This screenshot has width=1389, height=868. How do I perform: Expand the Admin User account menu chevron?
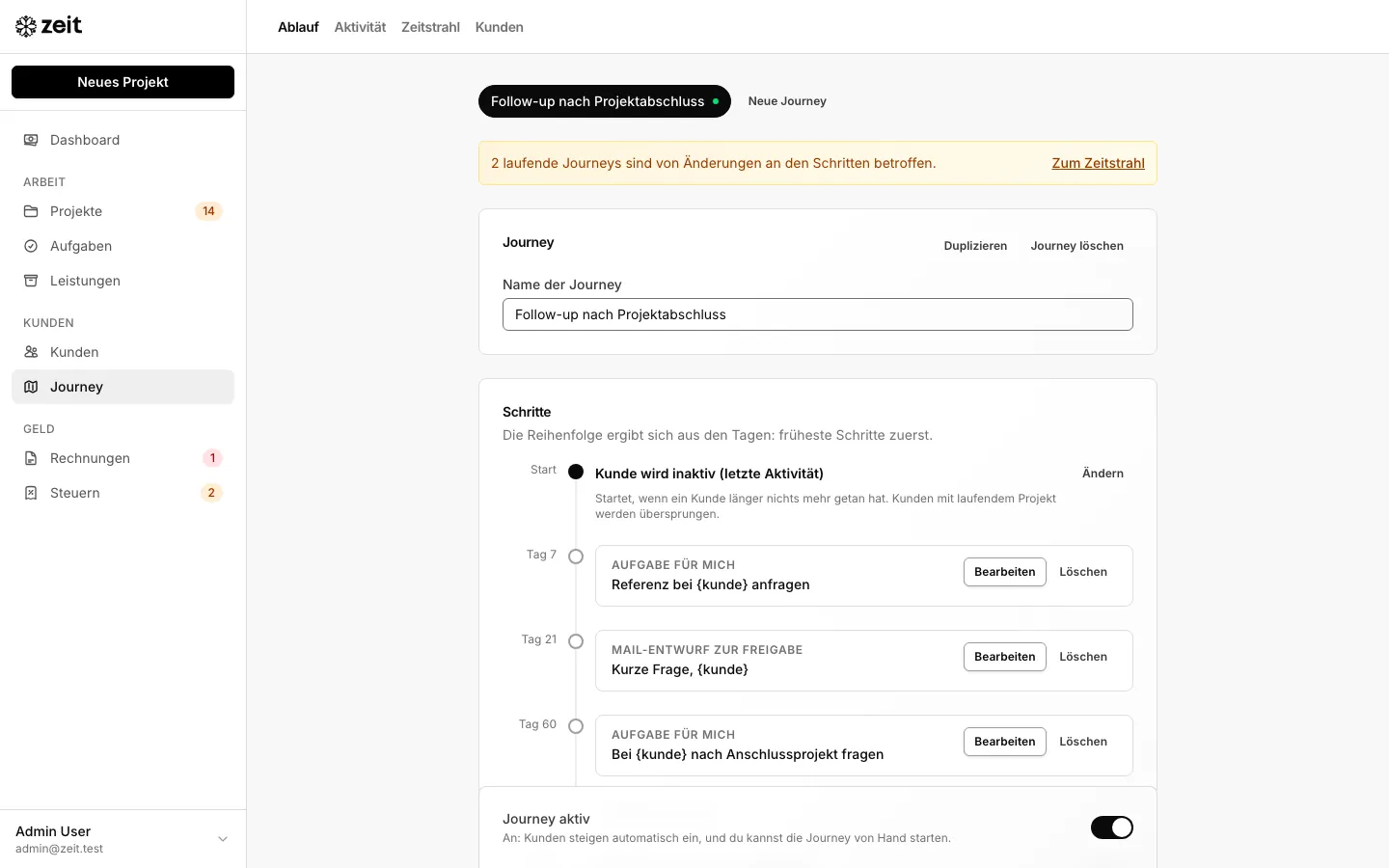click(223, 839)
